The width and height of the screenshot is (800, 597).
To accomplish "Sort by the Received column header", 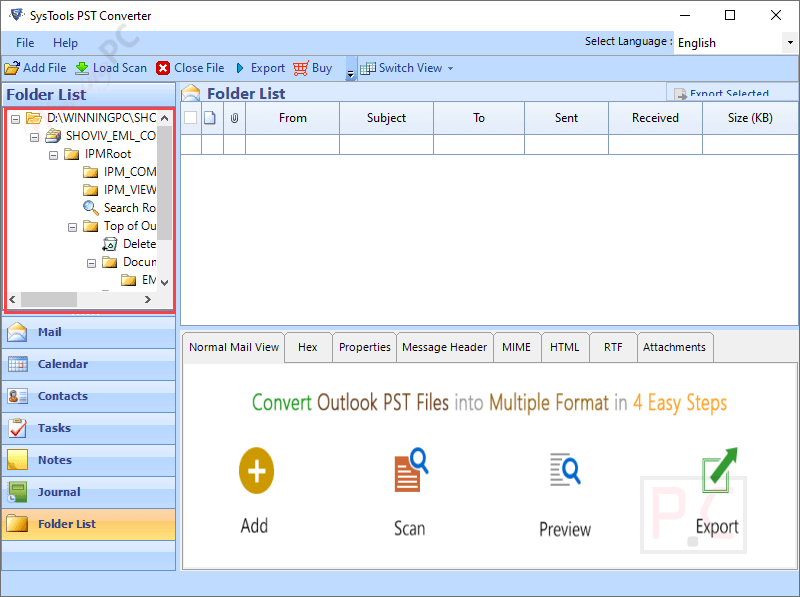I will pyautogui.click(x=655, y=118).
